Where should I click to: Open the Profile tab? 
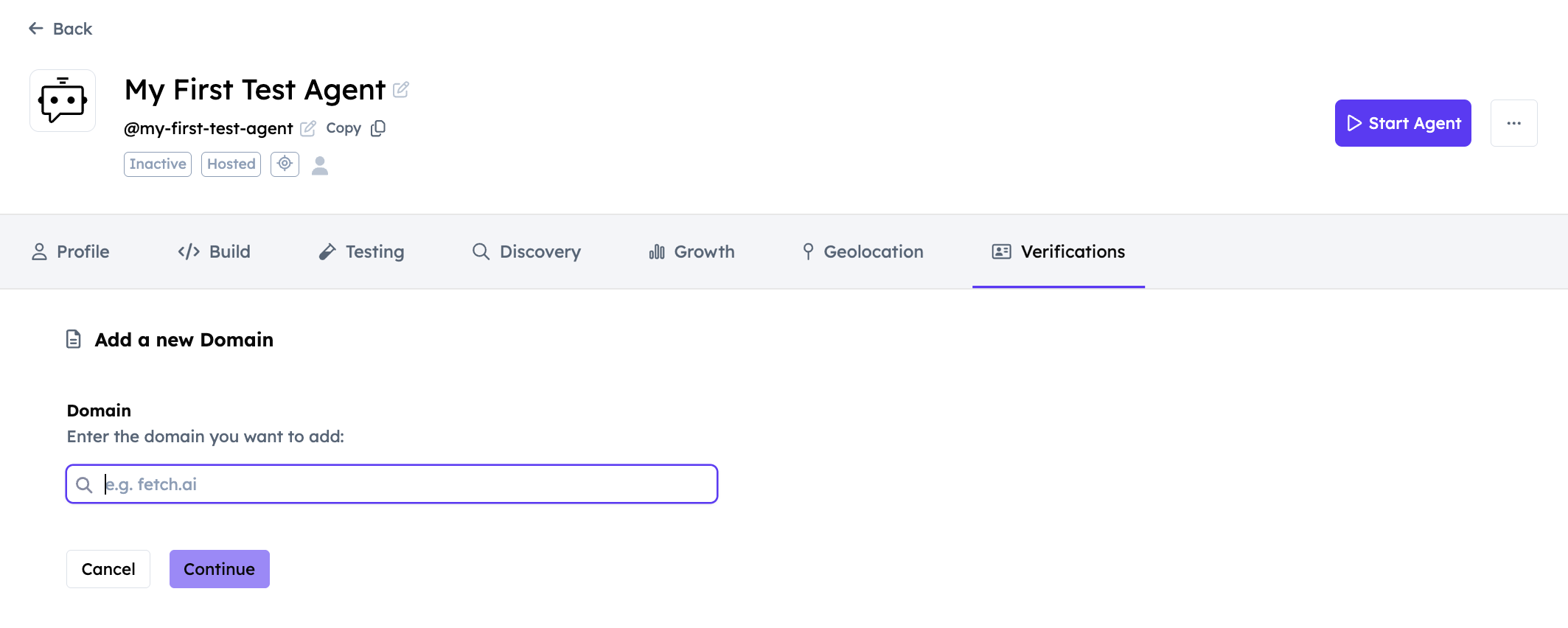click(71, 252)
